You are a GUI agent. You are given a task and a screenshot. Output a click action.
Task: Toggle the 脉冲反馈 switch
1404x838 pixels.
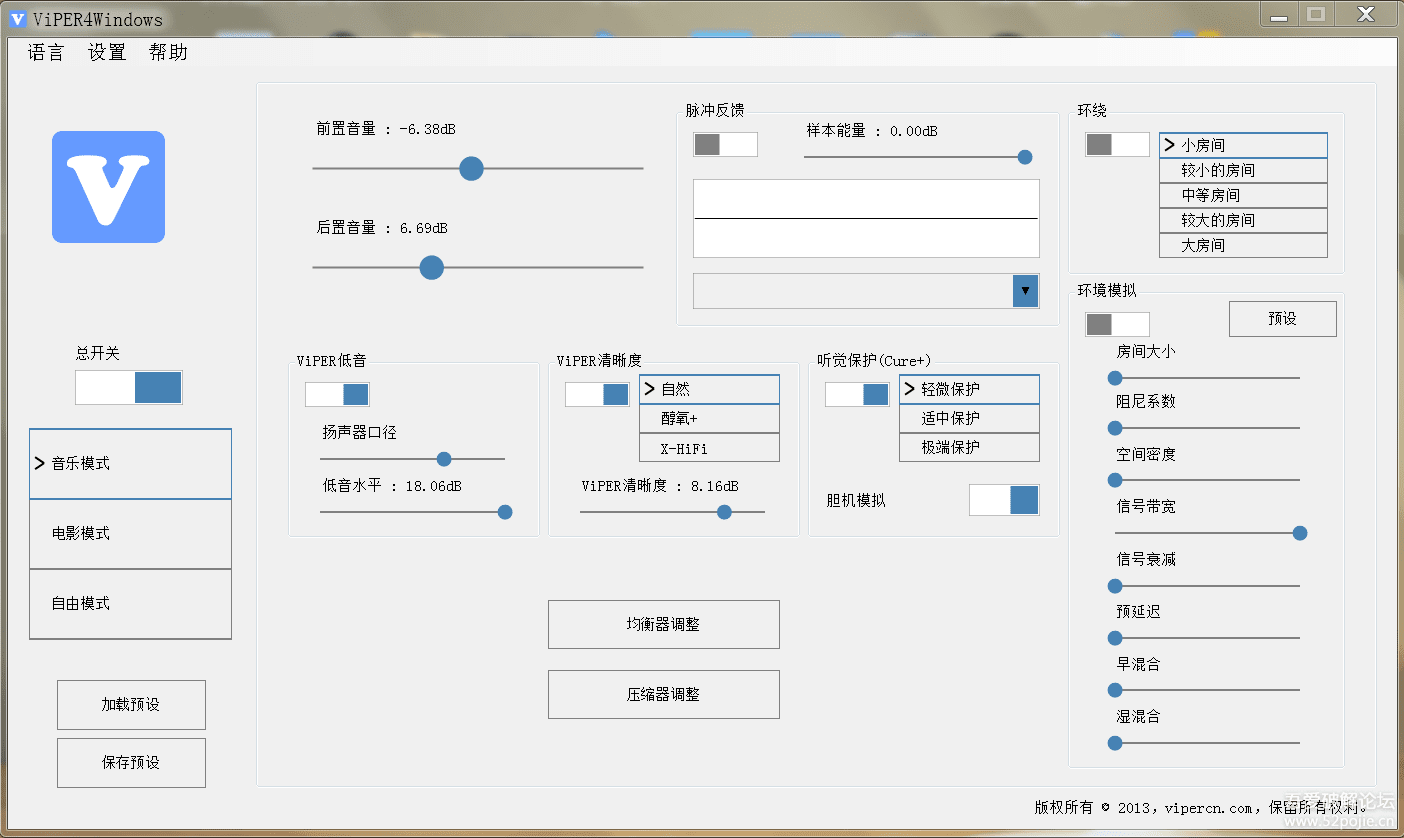click(725, 145)
